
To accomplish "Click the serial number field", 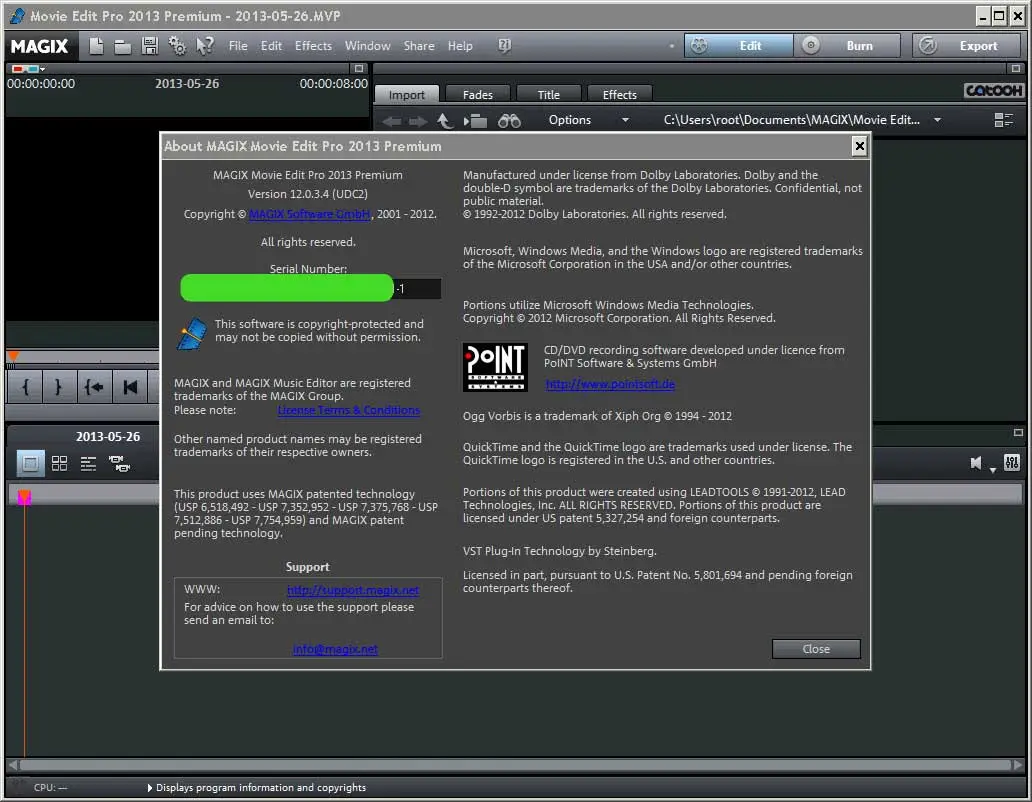I will coord(311,289).
